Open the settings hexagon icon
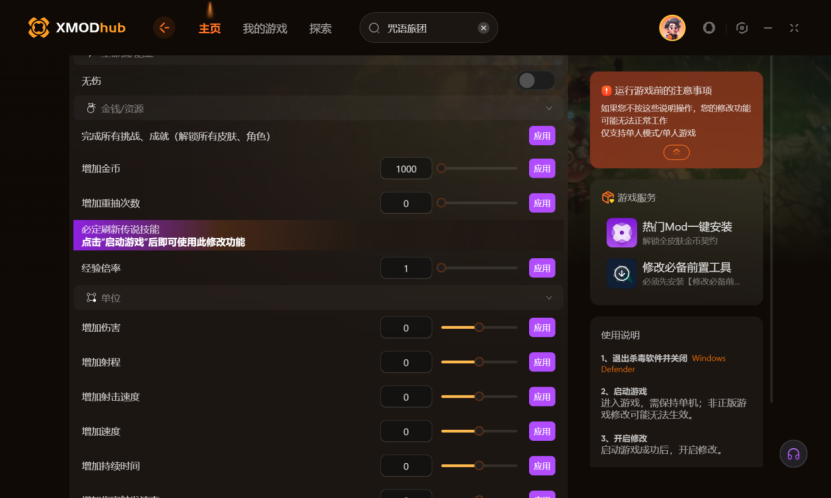The height and width of the screenshot is (498, 831). (x=742, y=28)
